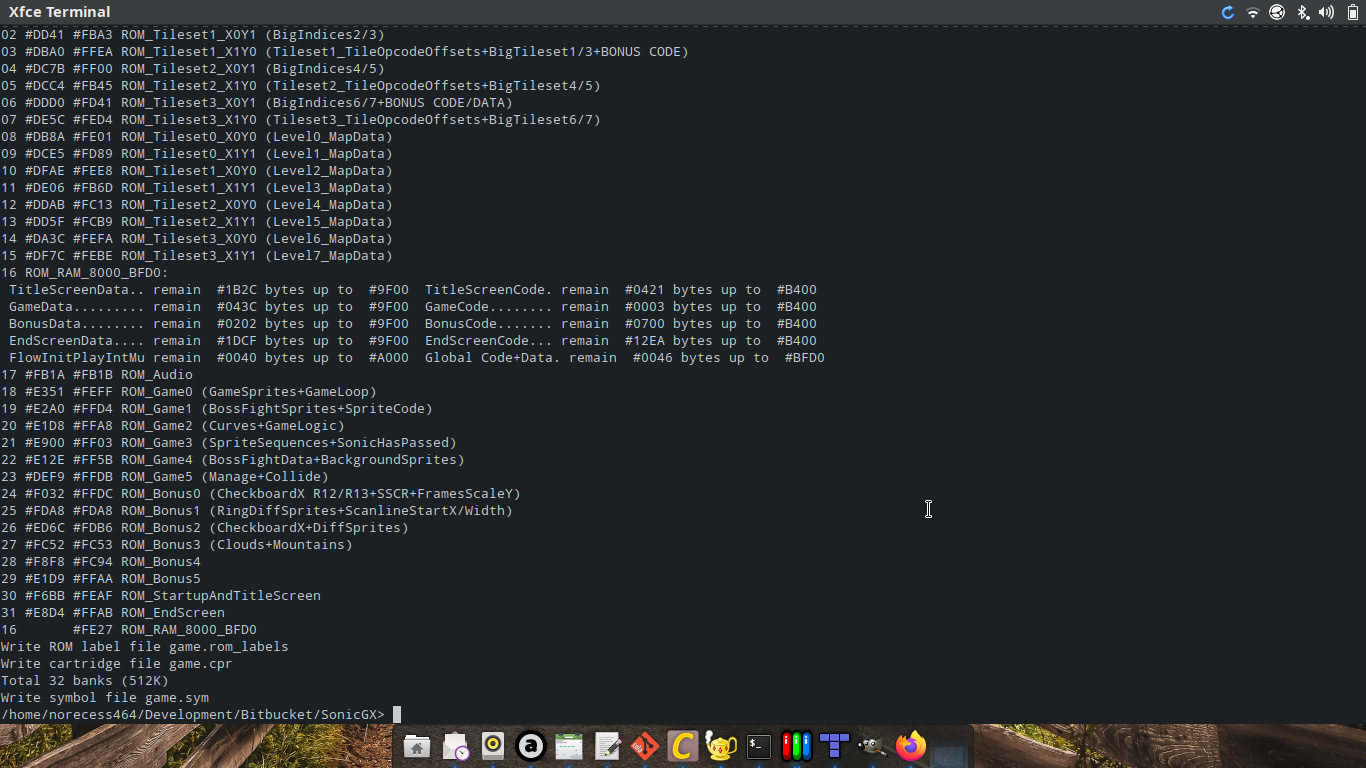This screenshot has height=768, width=1366.
Task: Click the 'Xfce Terminal' title in the top panel
Action: tap(60, 12)
